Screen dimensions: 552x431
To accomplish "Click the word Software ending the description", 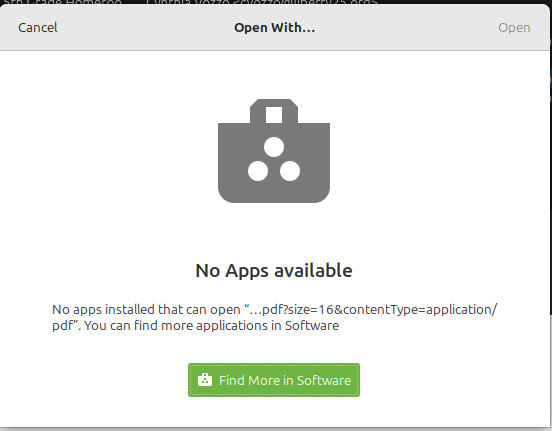I will [x=312, y=325].
